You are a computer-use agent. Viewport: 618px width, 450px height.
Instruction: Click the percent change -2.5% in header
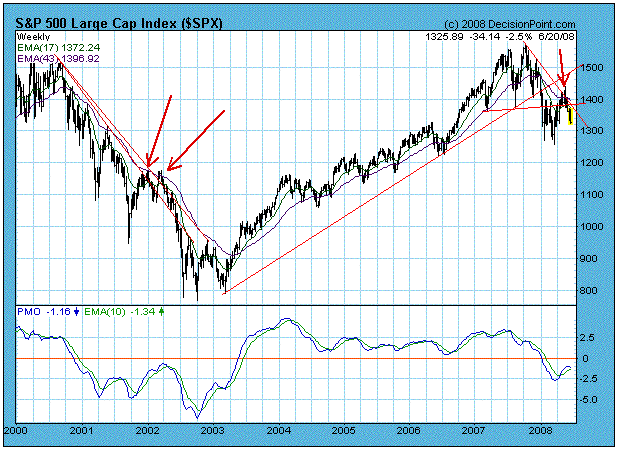(519, 37)
